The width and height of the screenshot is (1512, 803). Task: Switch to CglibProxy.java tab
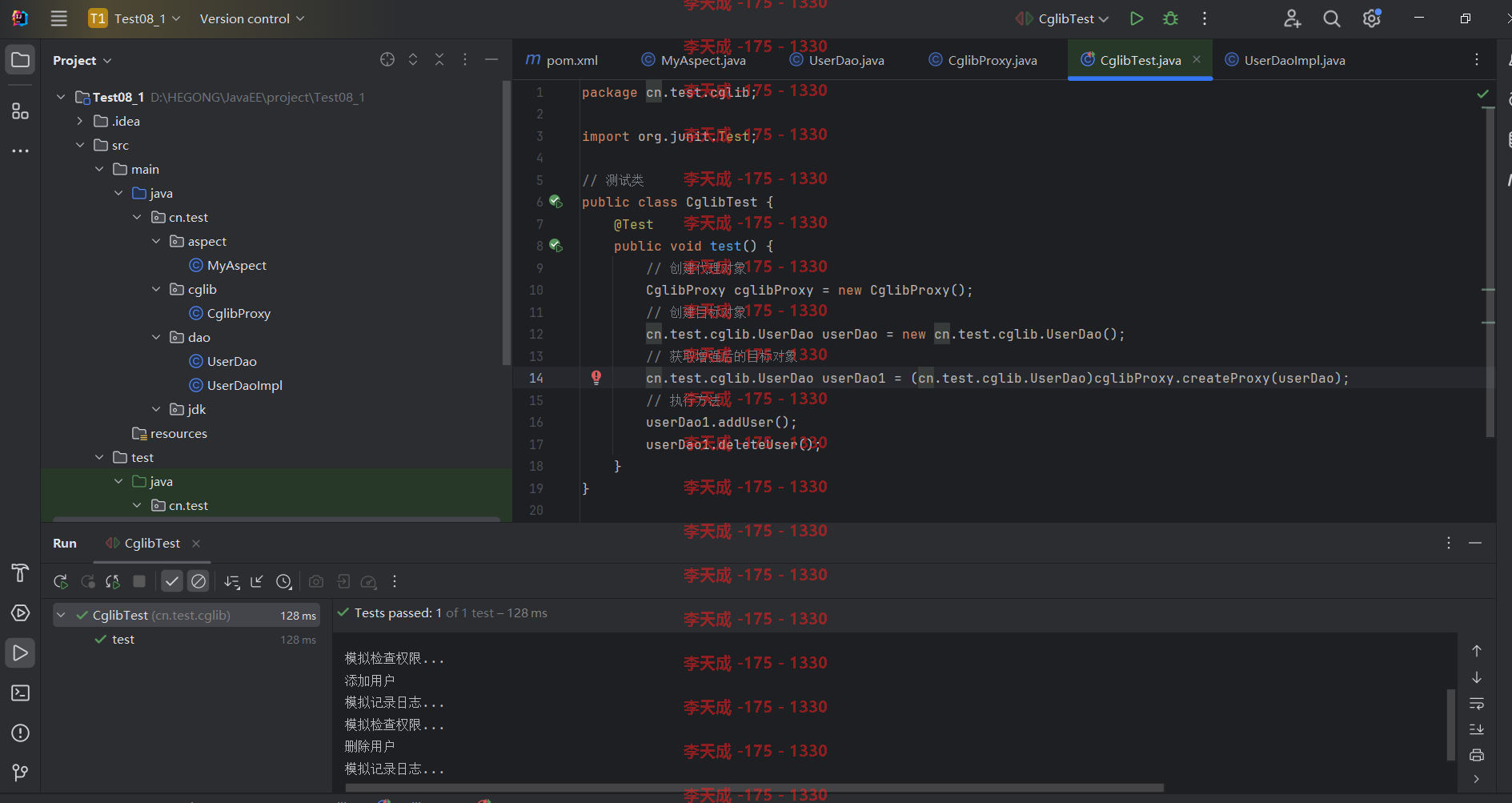click(x=983, y=60)
